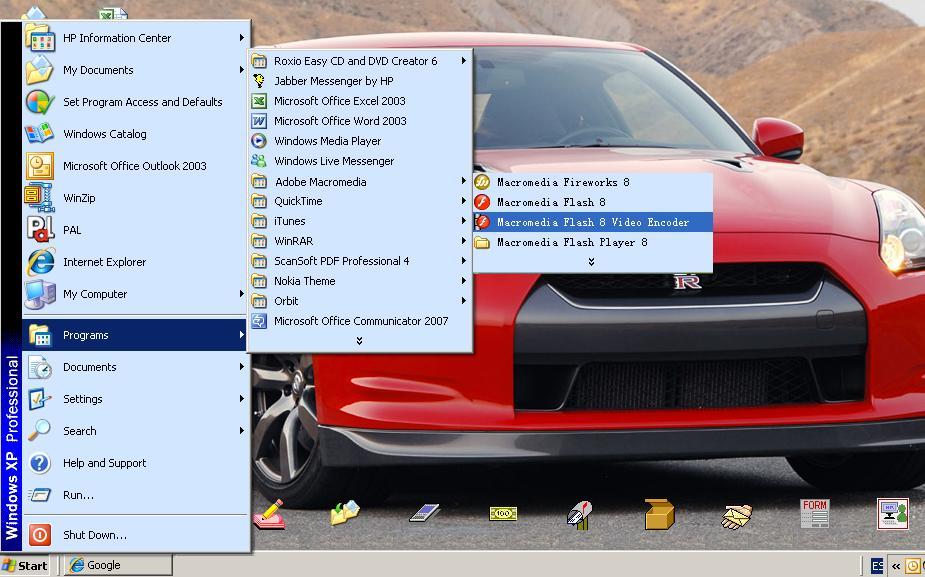Click Set Program Access and Defaults icon

pos(40,102)
